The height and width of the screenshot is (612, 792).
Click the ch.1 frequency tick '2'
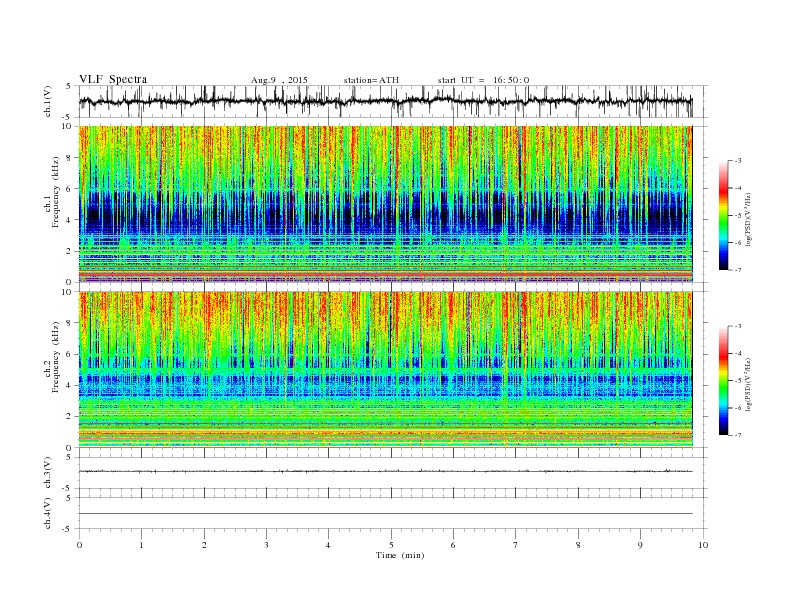pyautogui.click(x=69, y=251)
